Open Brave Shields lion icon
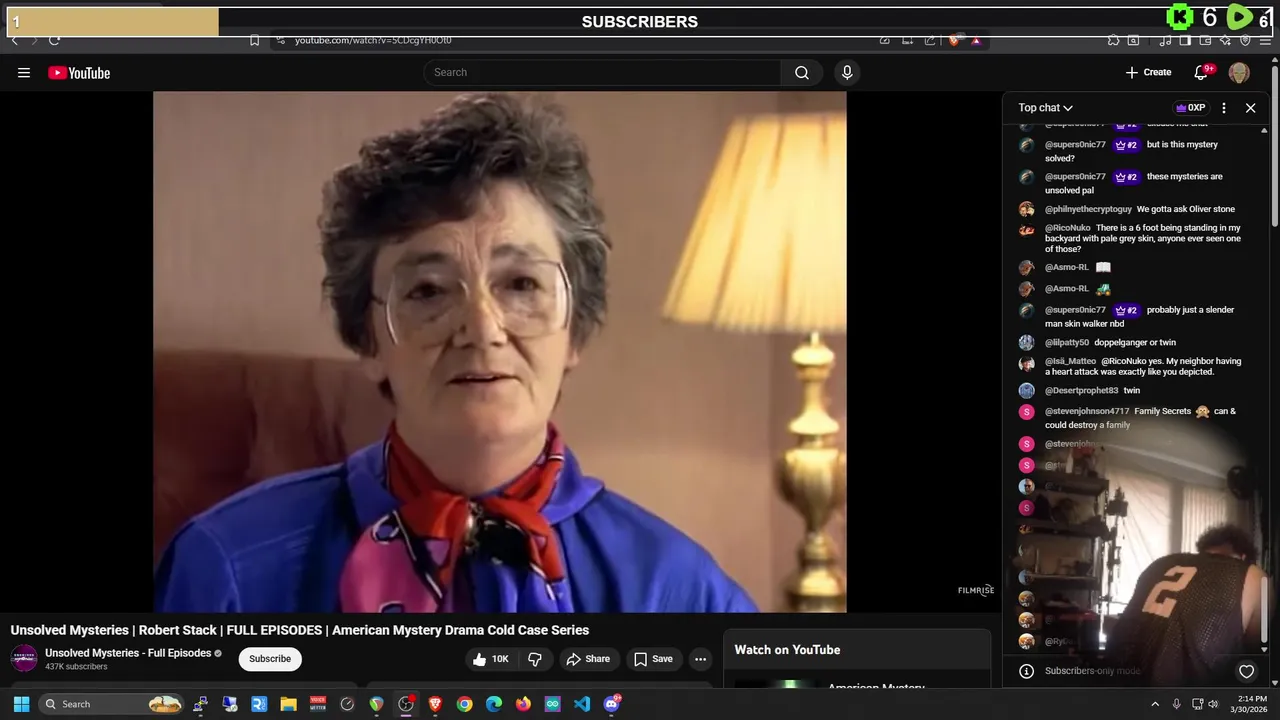This screenshot has width=1280, height=720. pyautogui.click(x=954, y=40)
